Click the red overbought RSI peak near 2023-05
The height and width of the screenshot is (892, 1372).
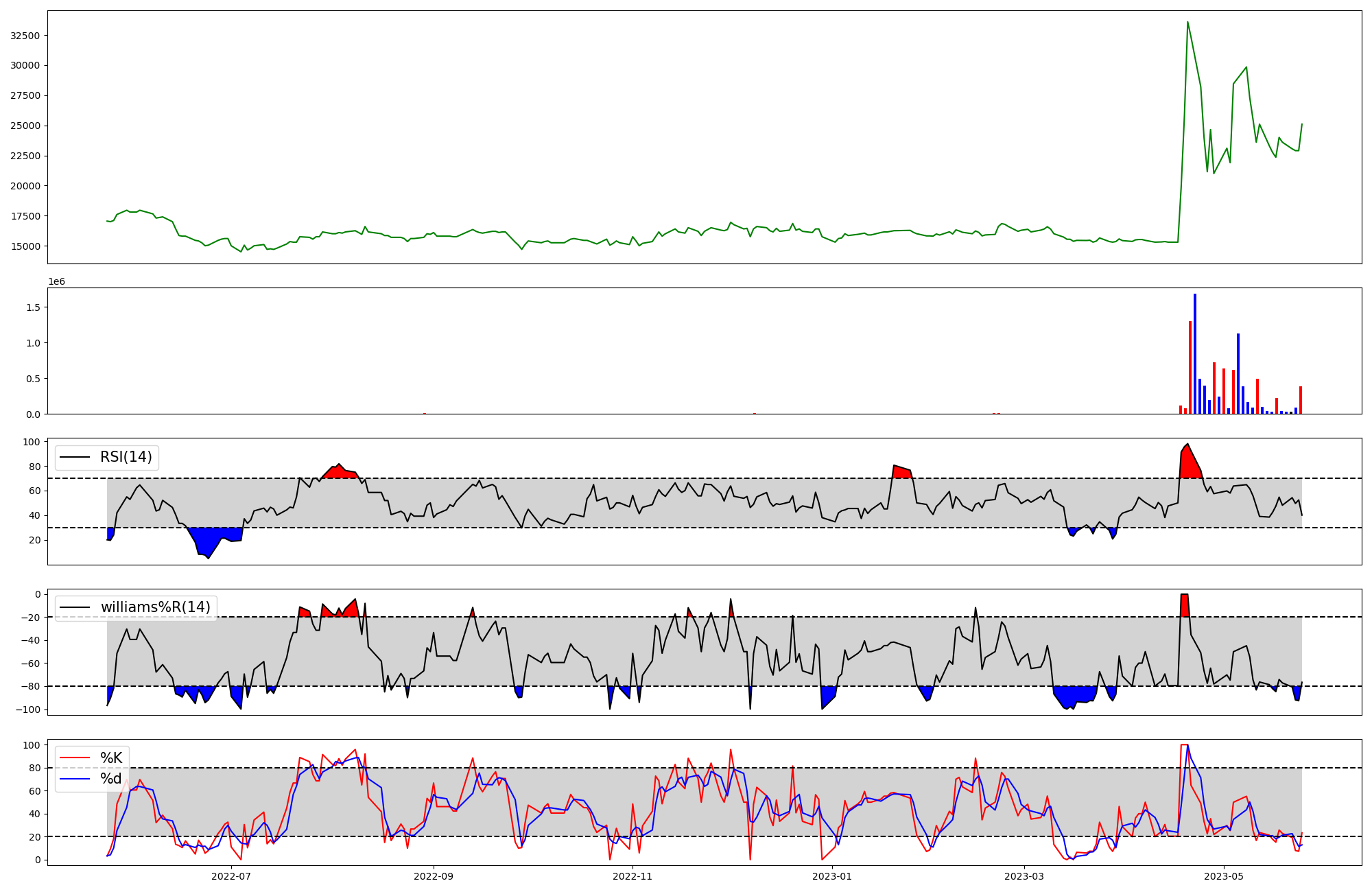tap(1188, 460)
